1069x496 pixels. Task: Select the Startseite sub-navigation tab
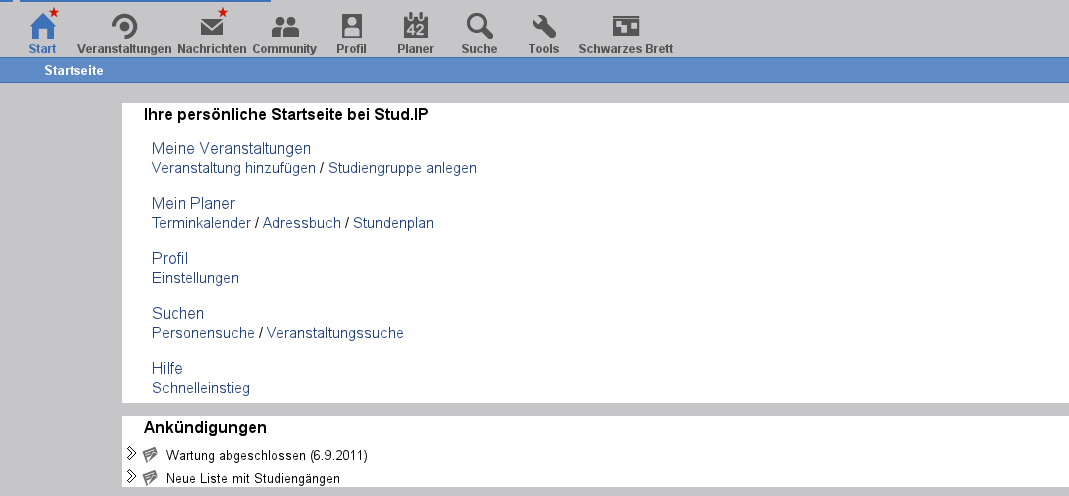click(74, 70)
